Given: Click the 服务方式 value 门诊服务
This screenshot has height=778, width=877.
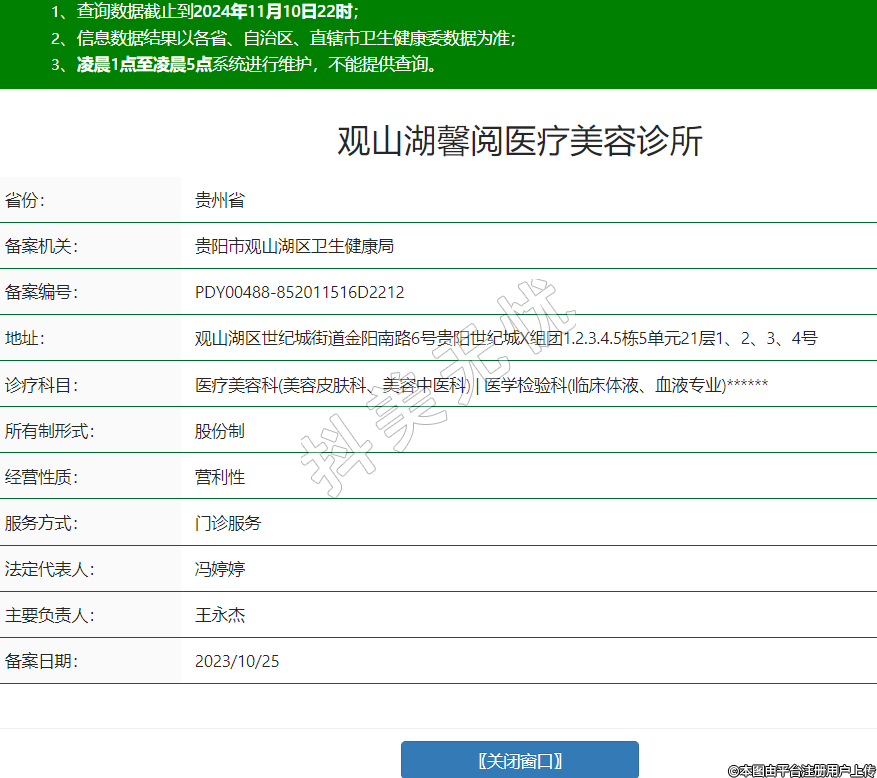Looking at the screenshot, I should click(227, 523).
